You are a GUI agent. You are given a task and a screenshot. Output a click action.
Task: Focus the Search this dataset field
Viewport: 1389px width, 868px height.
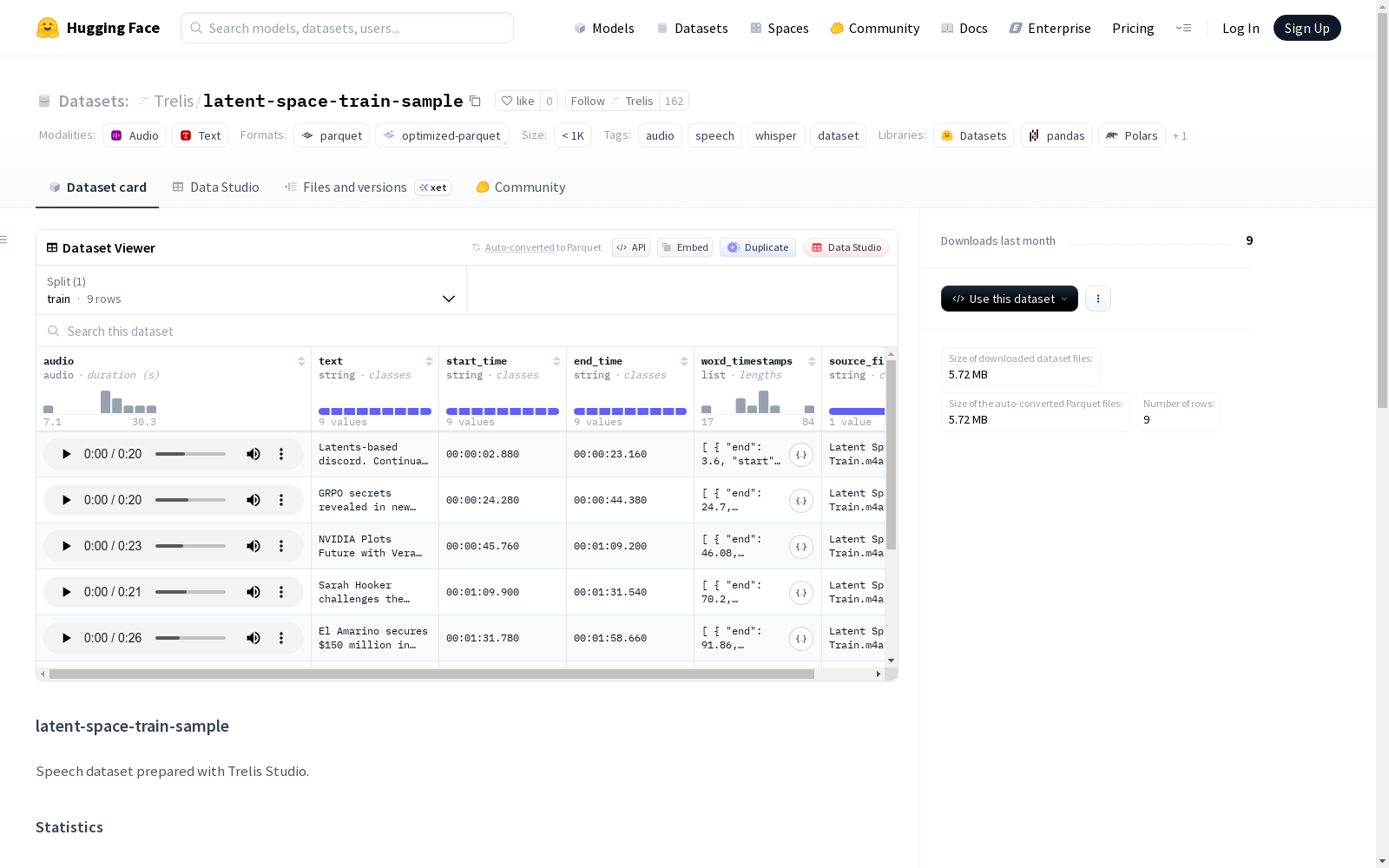tap(467, 331)
